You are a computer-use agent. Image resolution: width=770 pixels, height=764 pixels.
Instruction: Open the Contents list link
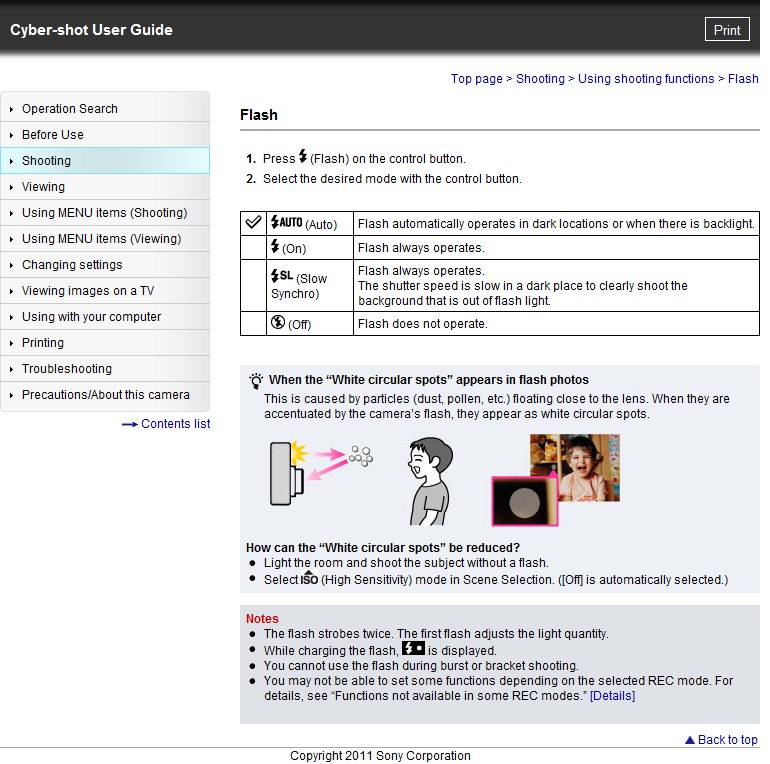[x=175, y=424]
